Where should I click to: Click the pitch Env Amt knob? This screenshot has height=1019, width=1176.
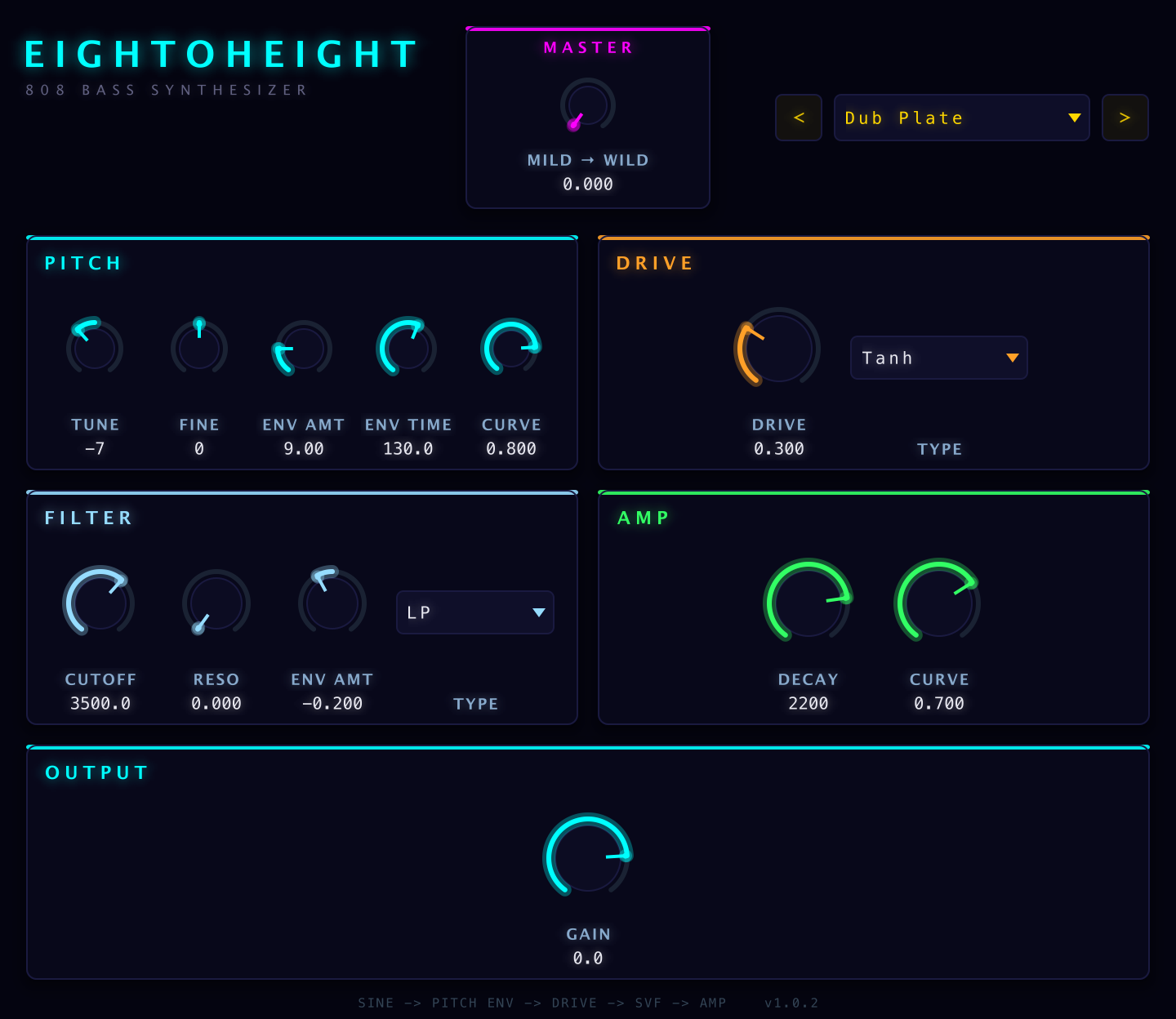[x=304, y=347]
